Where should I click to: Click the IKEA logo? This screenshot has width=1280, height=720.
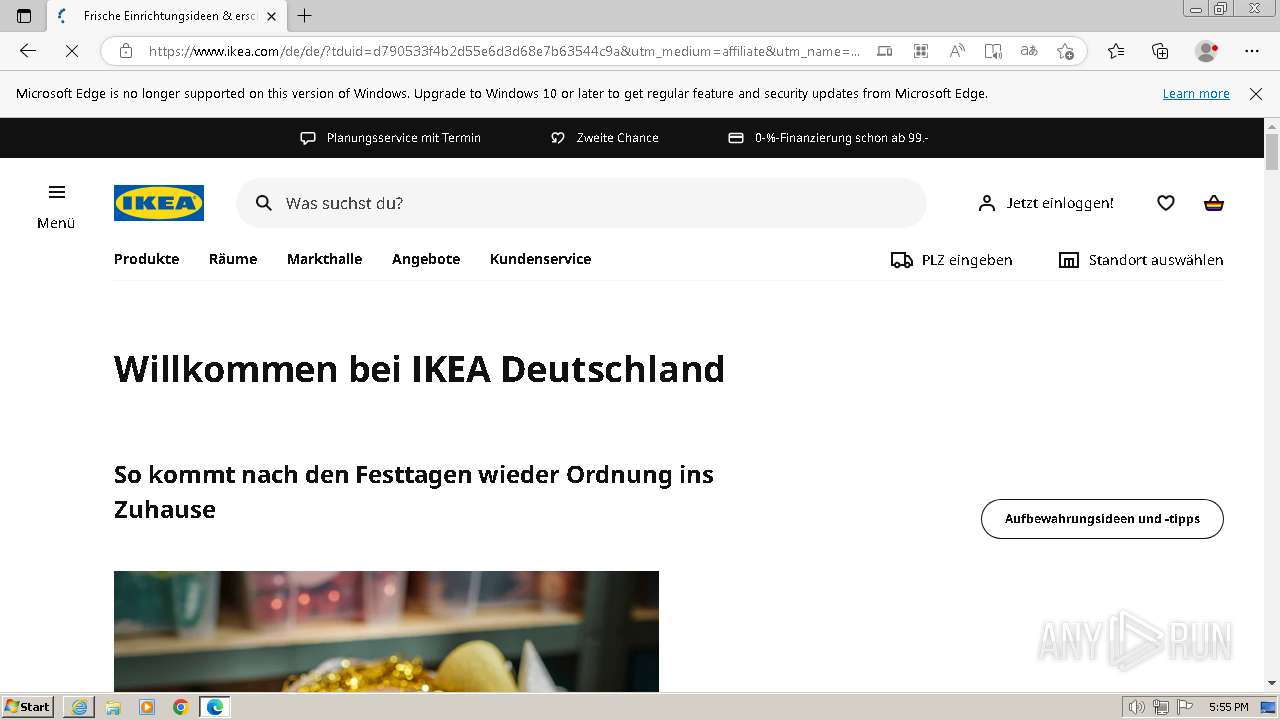pos(159,203)
